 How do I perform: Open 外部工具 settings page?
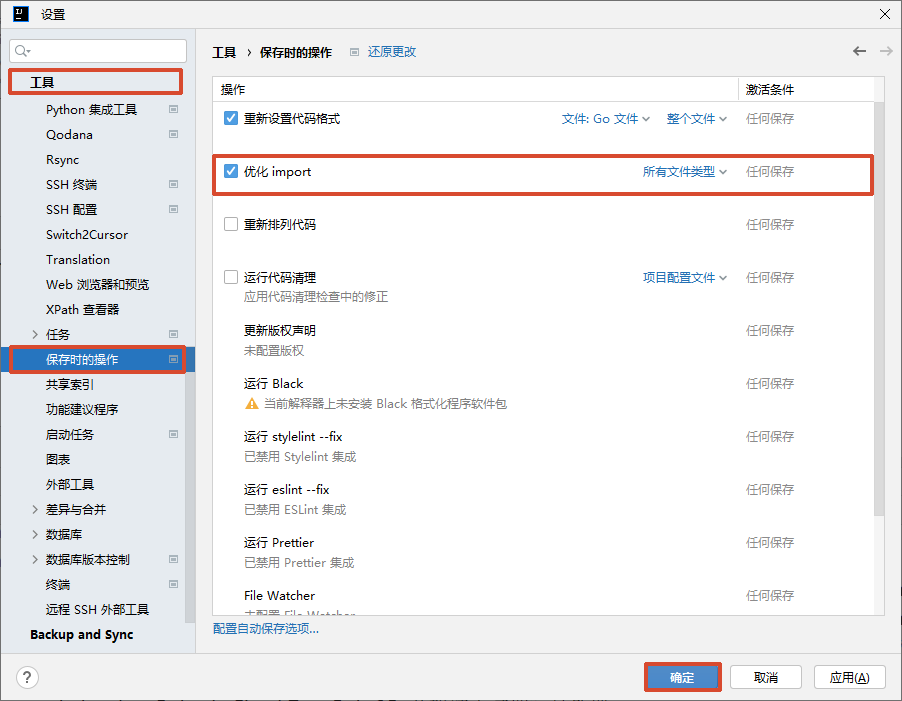pos(70,484)
